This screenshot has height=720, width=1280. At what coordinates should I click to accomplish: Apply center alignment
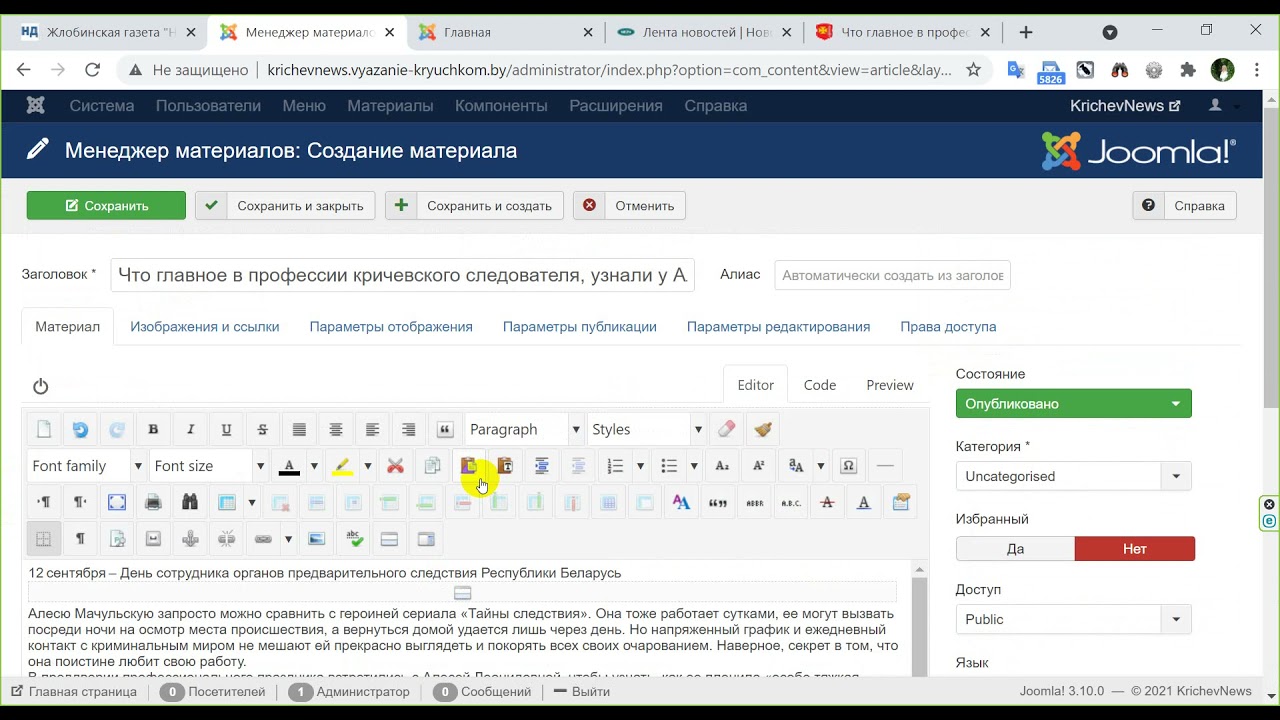pyautogui.click(x=336, y=429)
